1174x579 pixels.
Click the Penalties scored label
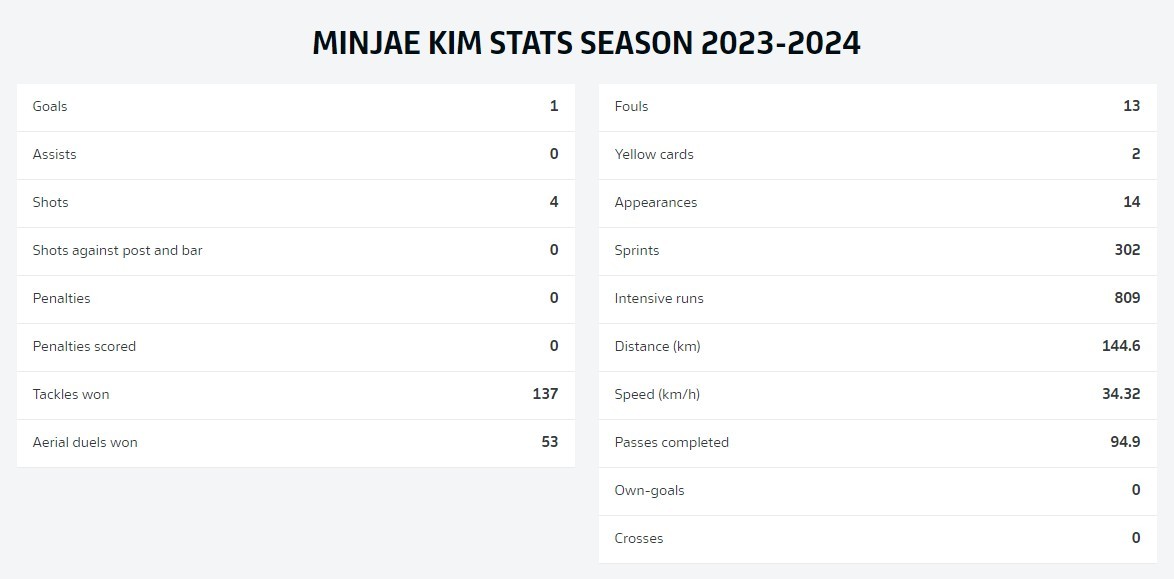point(84,346)
